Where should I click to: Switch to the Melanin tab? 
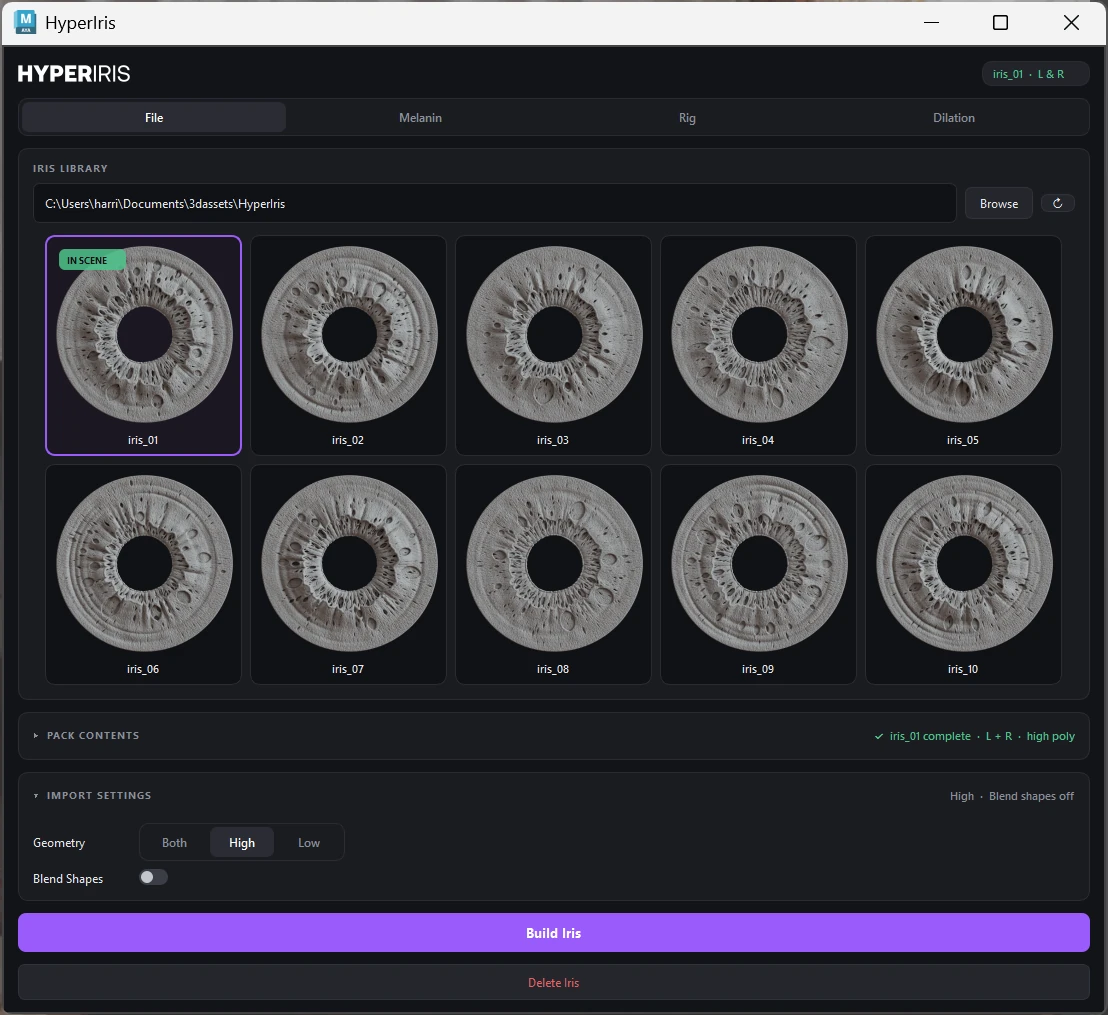(x=420, y=117)
